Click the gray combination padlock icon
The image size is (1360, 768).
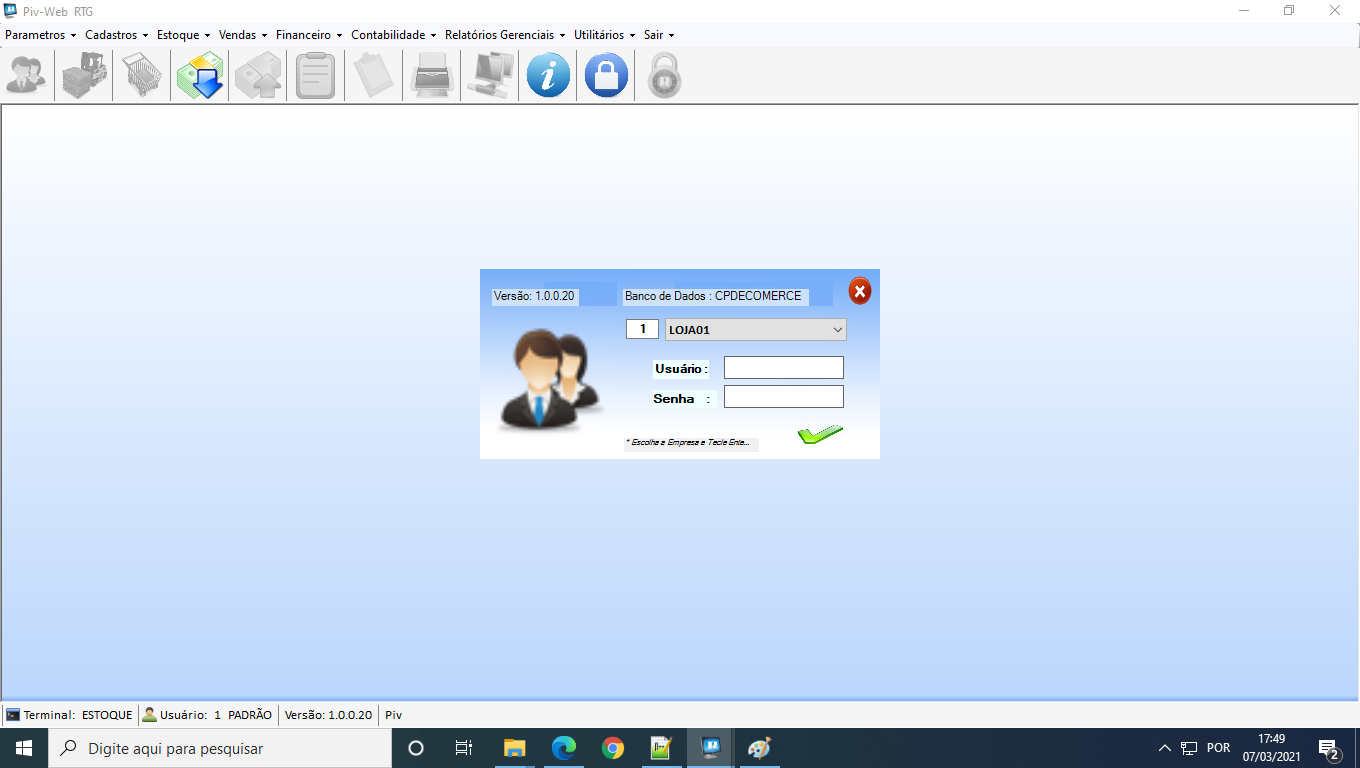pos(664,76)
